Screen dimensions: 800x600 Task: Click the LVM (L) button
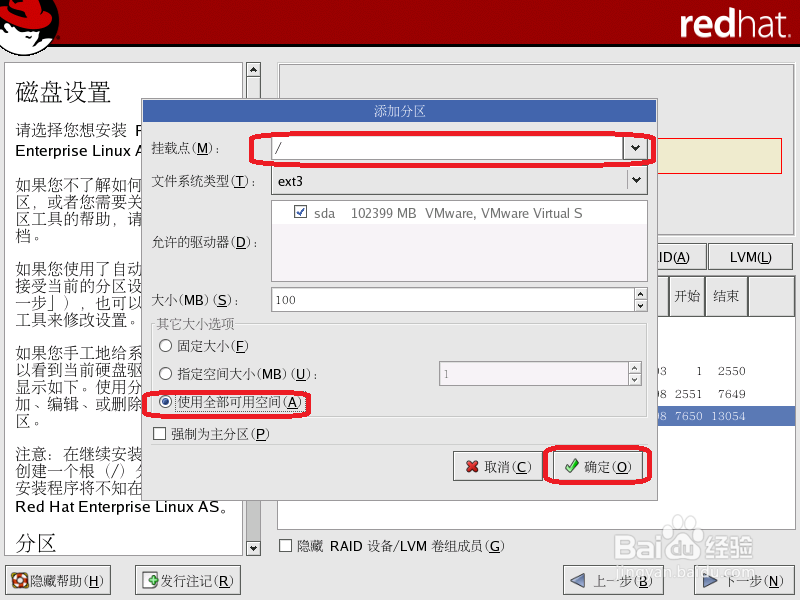tap(751, 257)
